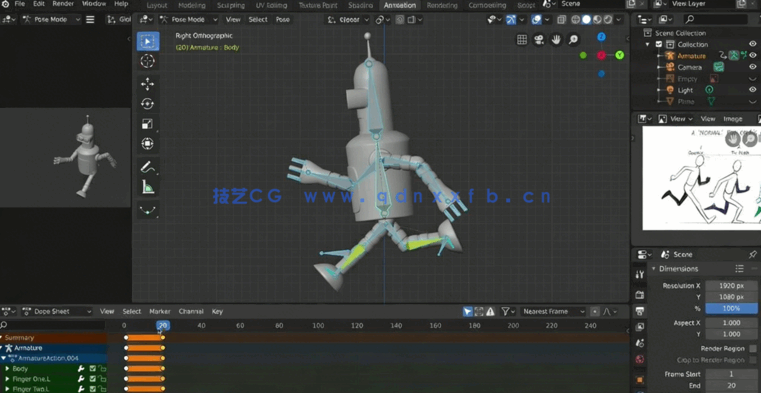Open the File menu
This screenshot has width=761, height=393.
click(x=20, y=4)
